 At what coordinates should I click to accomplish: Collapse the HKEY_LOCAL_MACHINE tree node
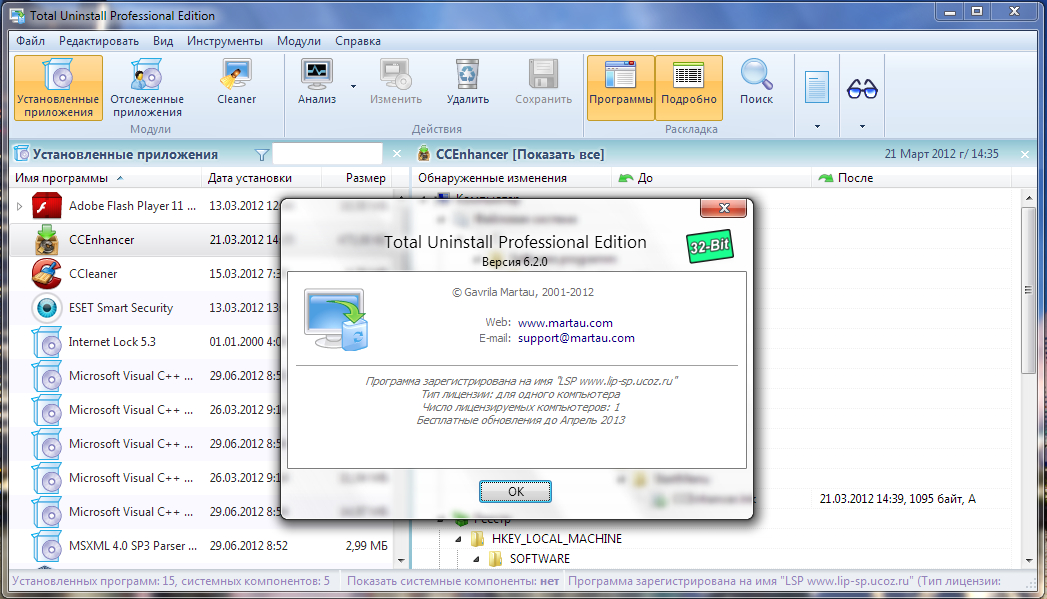point(458,539)
